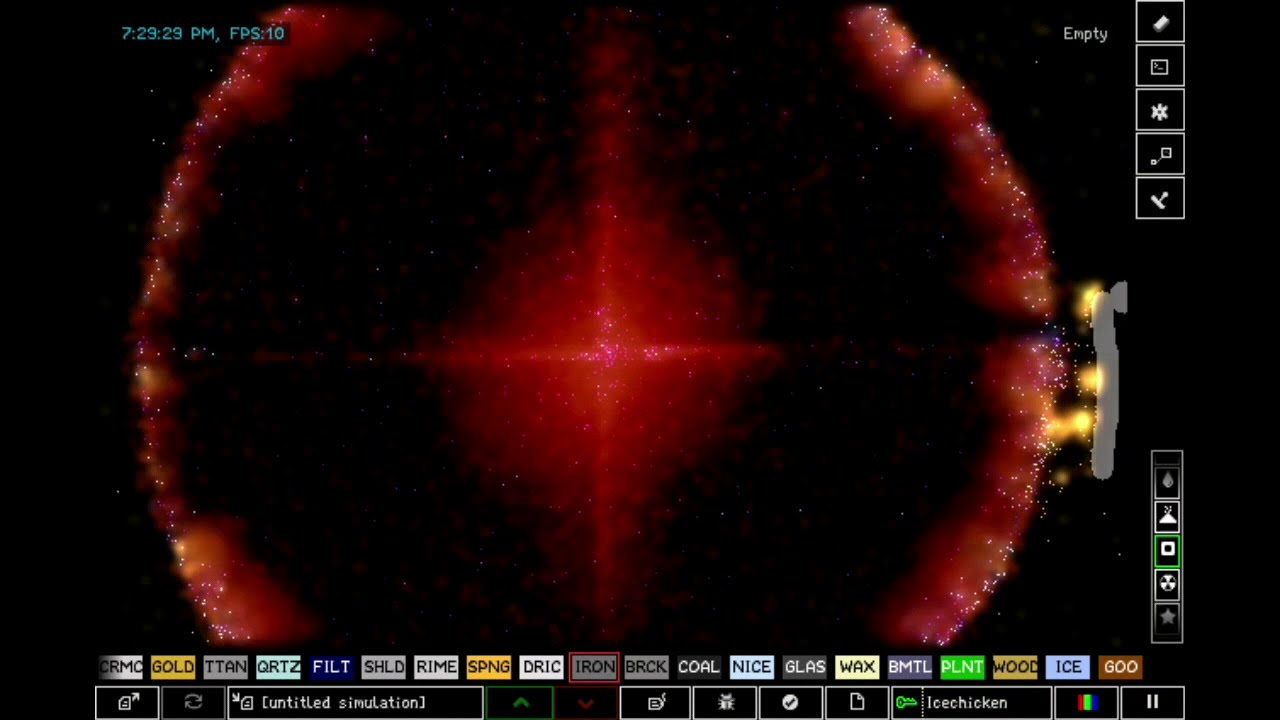The width and height of the screenshot is (1280, 720).
Task: Select the WOOD element
Action: [1015, 667]
